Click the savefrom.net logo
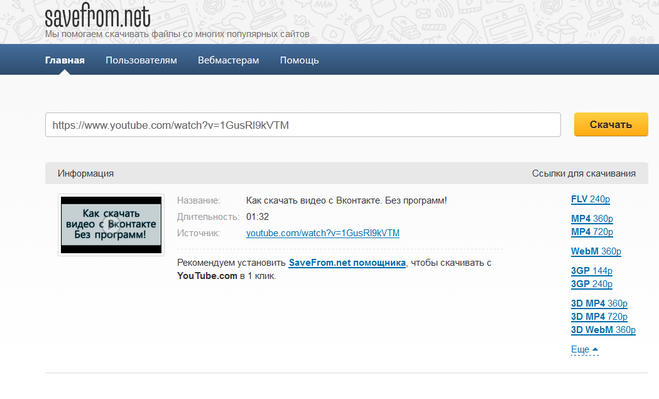 pyautogui.click(x=98, y=16)
